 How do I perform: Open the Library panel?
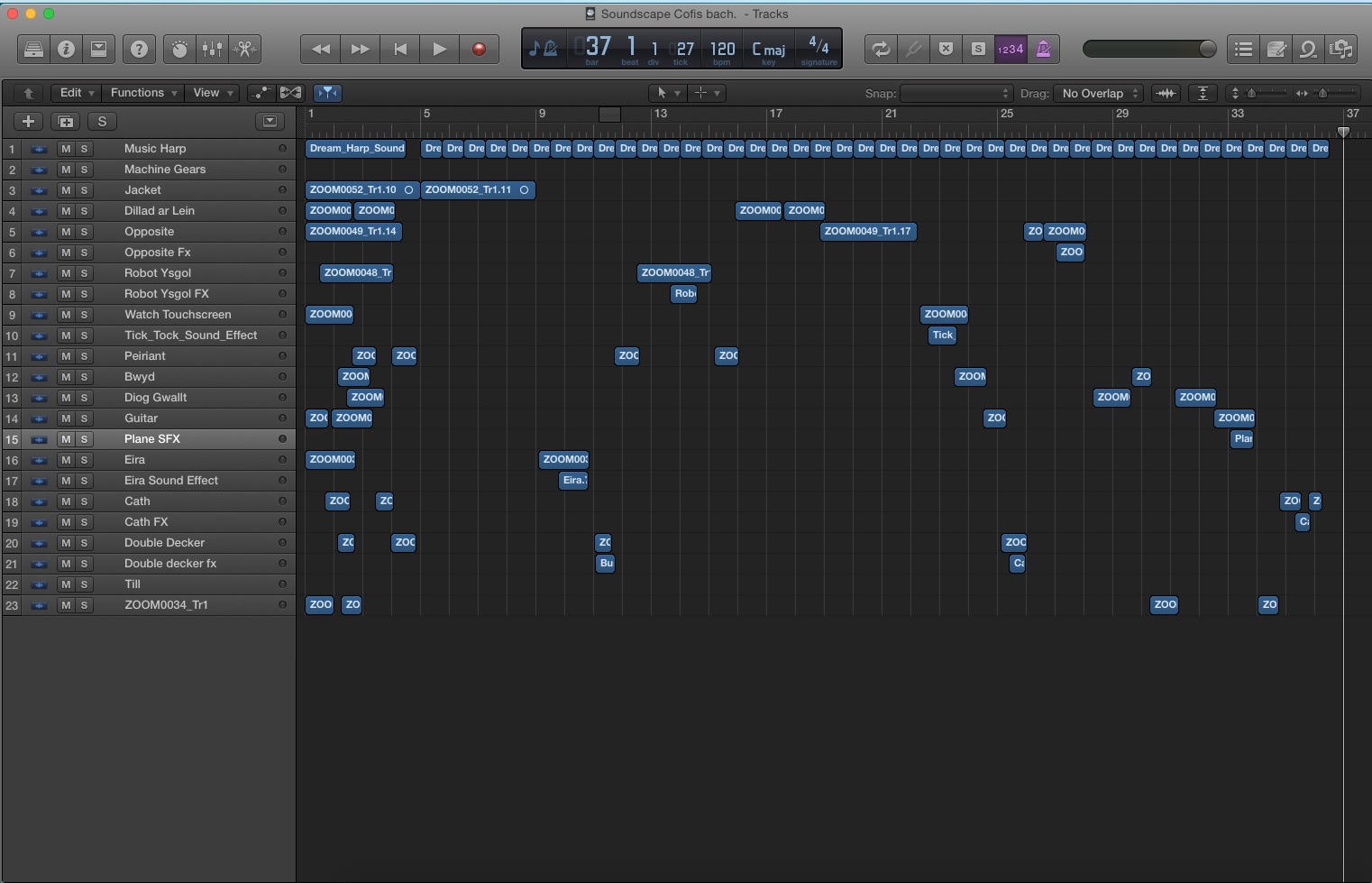33,50
